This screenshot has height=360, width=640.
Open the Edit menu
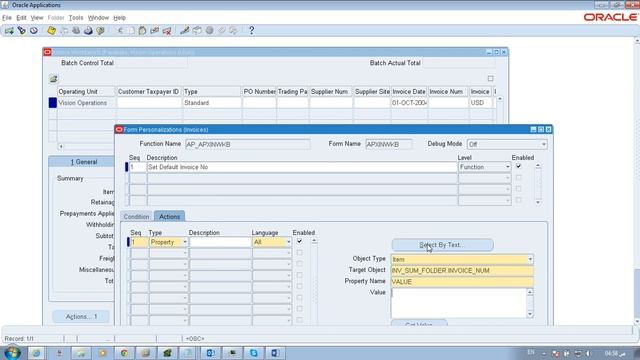pos(21,18)
